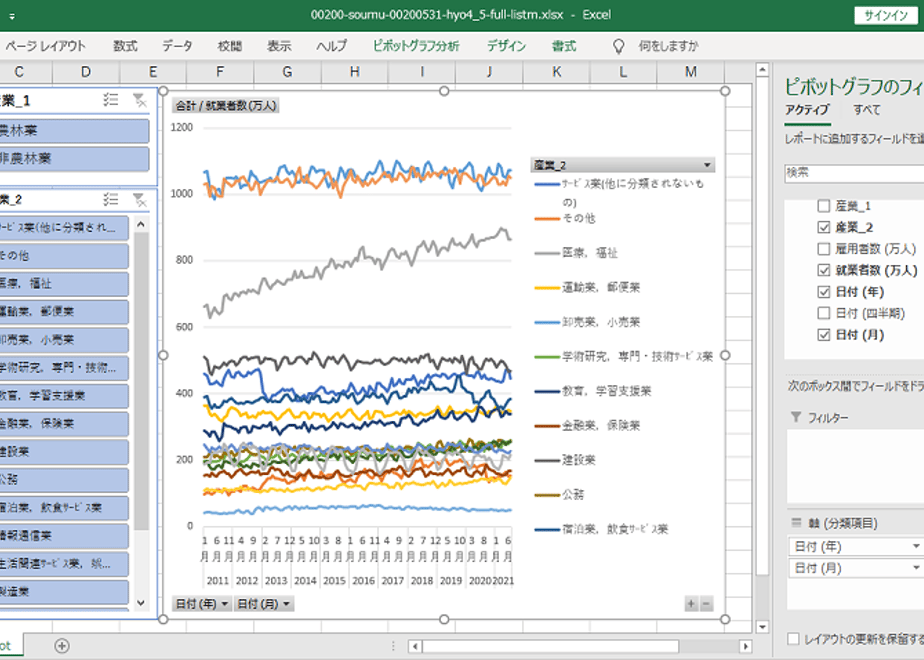Open the 校閲 ribbon tab
Screen dimensions: 924x660
point(230,46)
